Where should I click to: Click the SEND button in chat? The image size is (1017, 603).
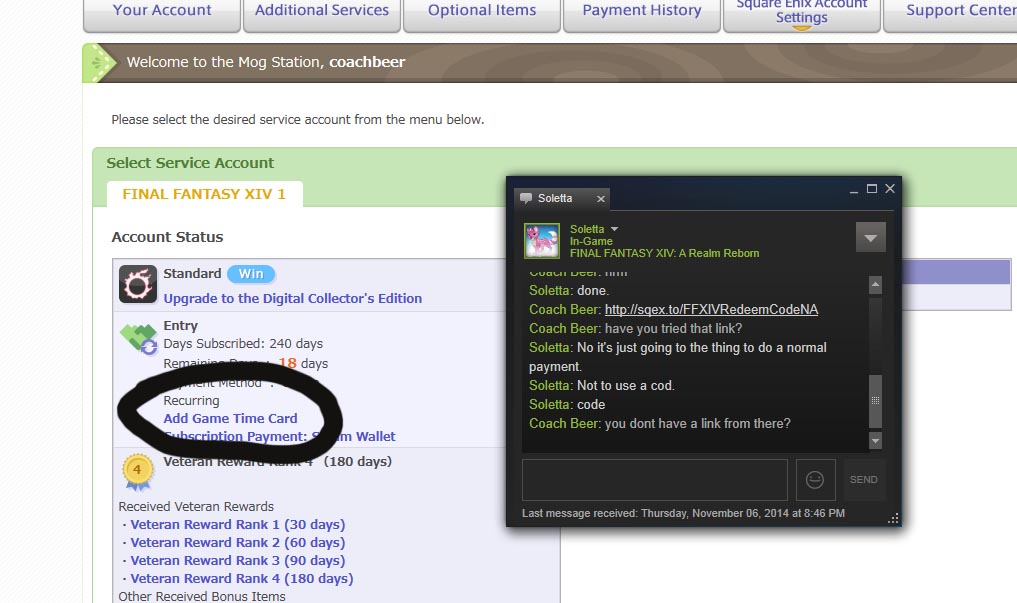click(x=863, y=479)
